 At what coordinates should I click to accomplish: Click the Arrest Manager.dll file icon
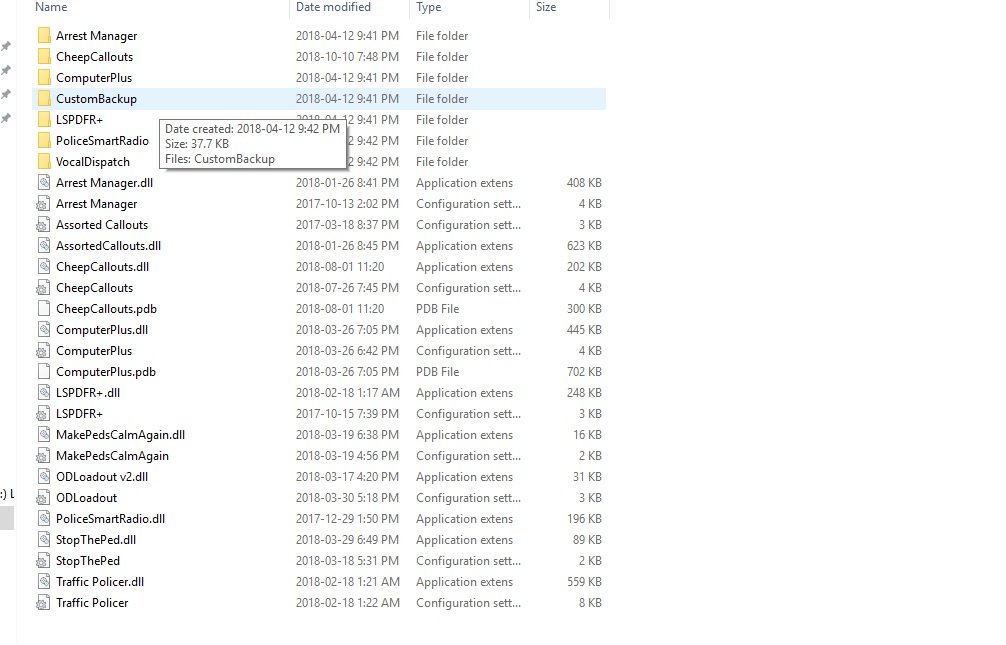(x=44, y=182)
